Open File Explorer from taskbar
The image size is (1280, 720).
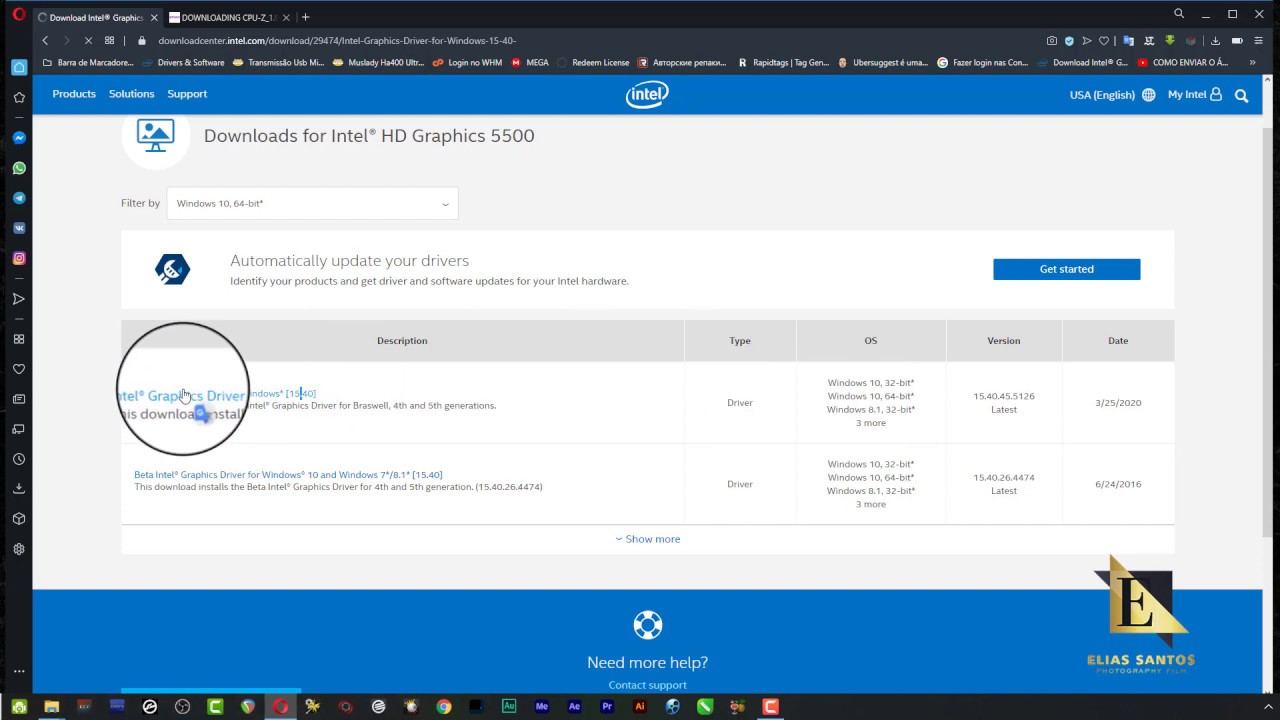pyautogui.click(x=51, y=706)
